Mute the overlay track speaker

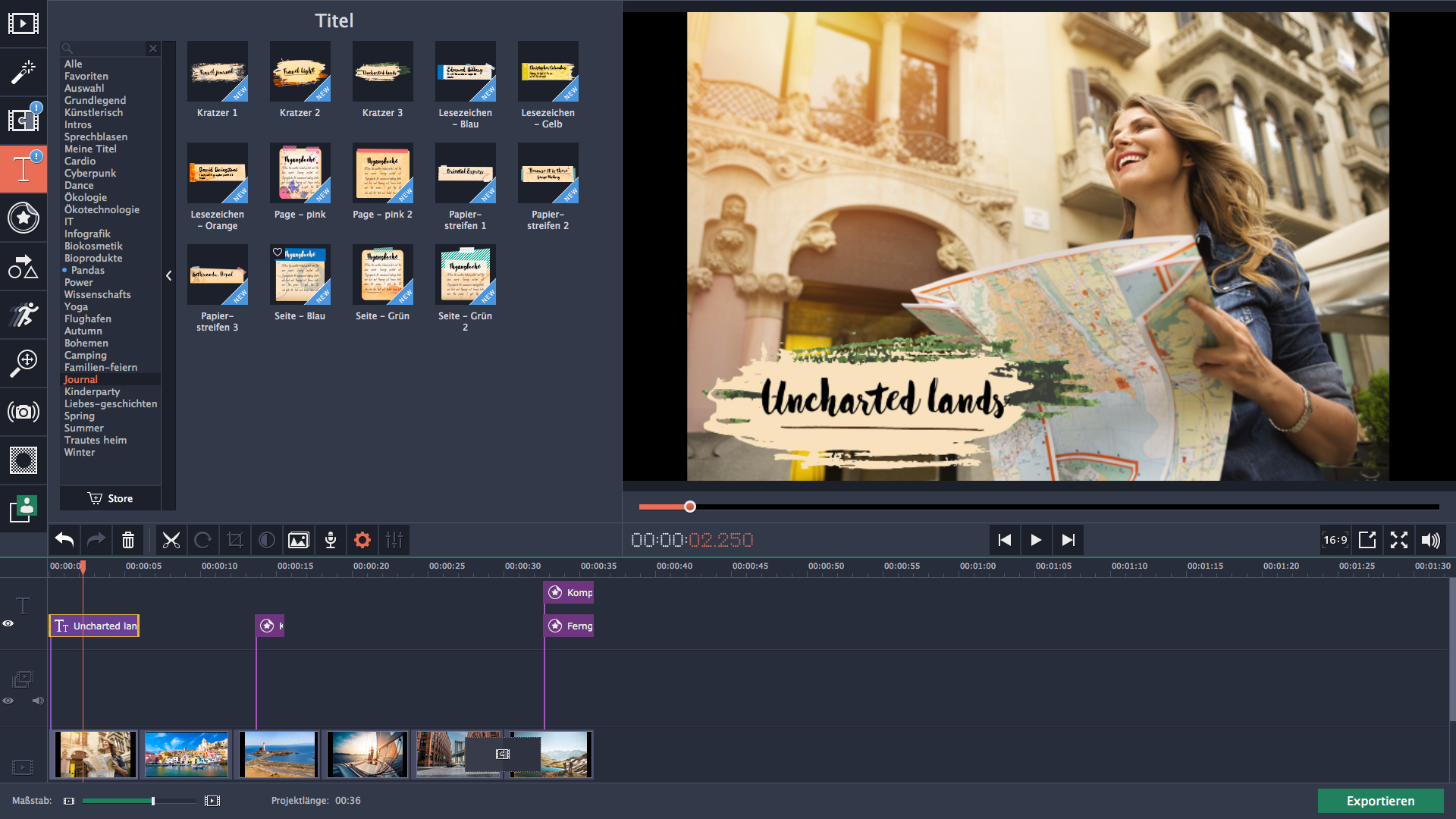pos(38,701)
